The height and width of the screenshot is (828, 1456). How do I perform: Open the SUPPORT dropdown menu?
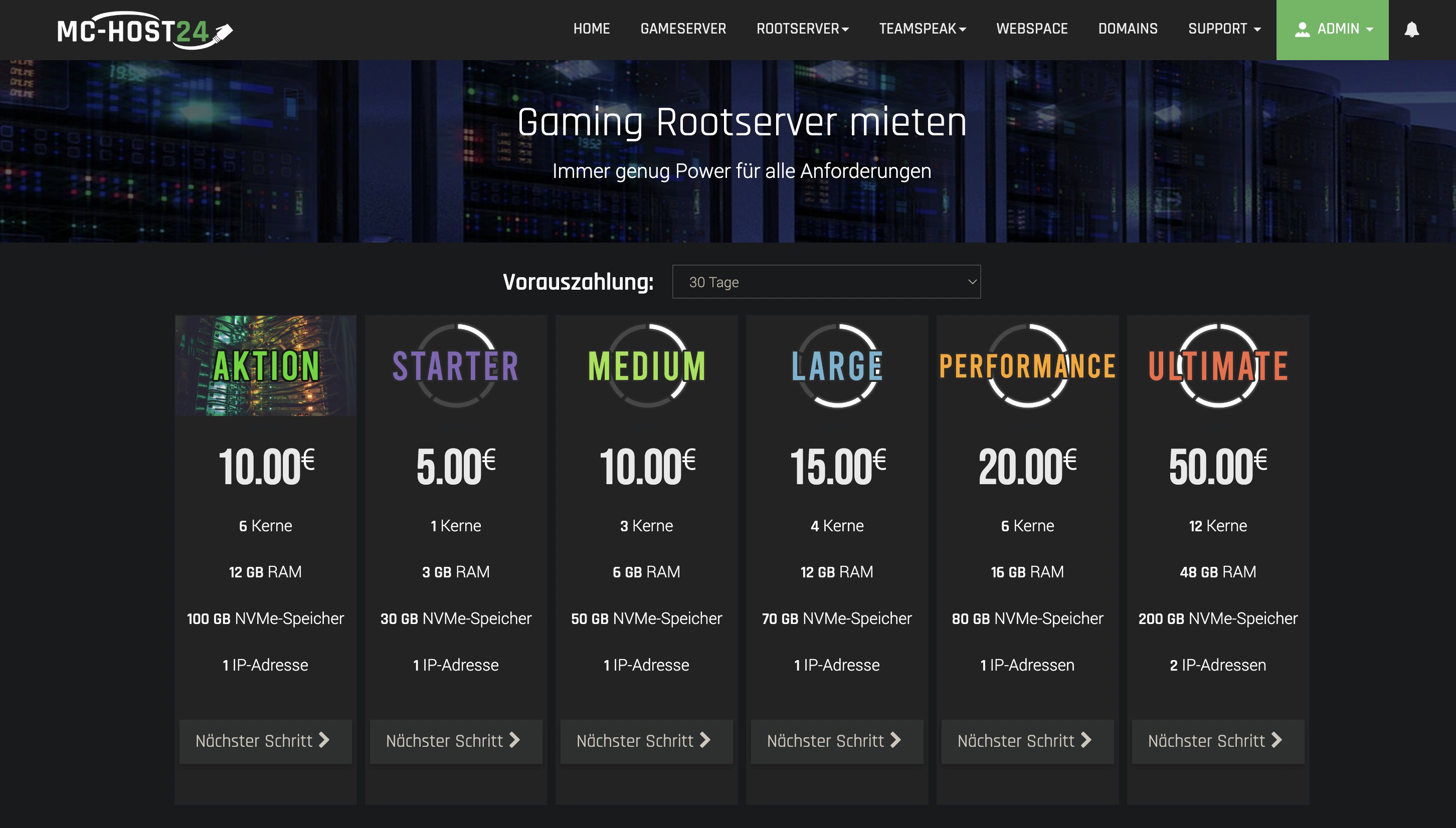(1224, 29)
